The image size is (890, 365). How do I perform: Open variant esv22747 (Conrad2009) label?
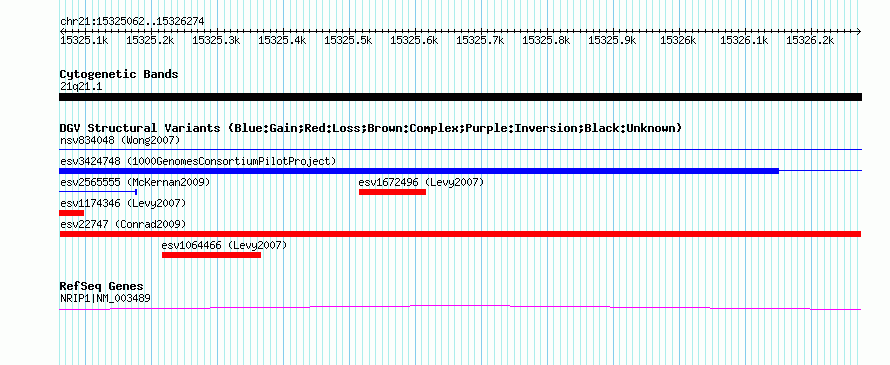coord(123,224)
